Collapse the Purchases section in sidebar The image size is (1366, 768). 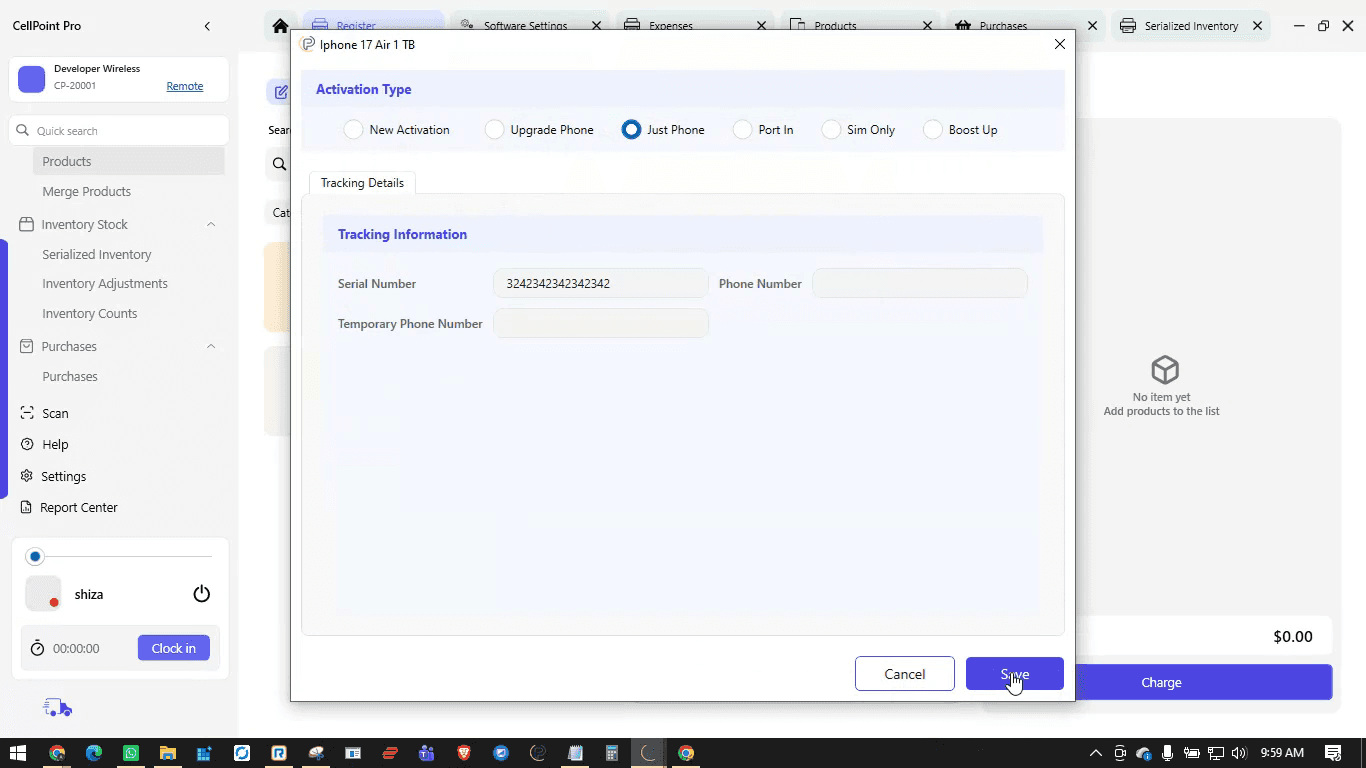pyautogui.click(x=211, y=347)
